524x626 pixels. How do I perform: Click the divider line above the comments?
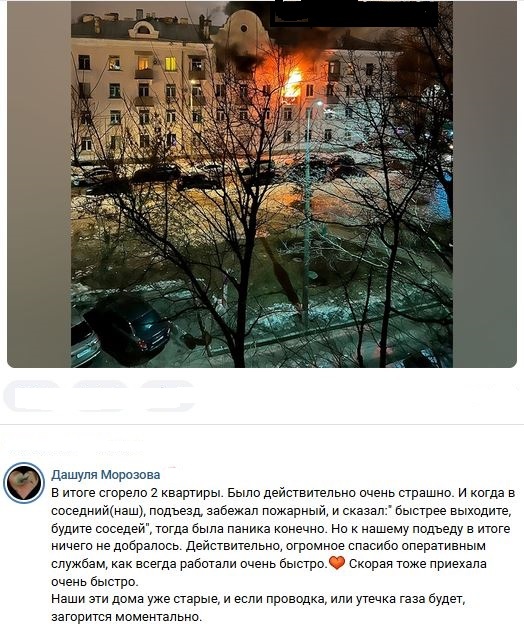262,424
